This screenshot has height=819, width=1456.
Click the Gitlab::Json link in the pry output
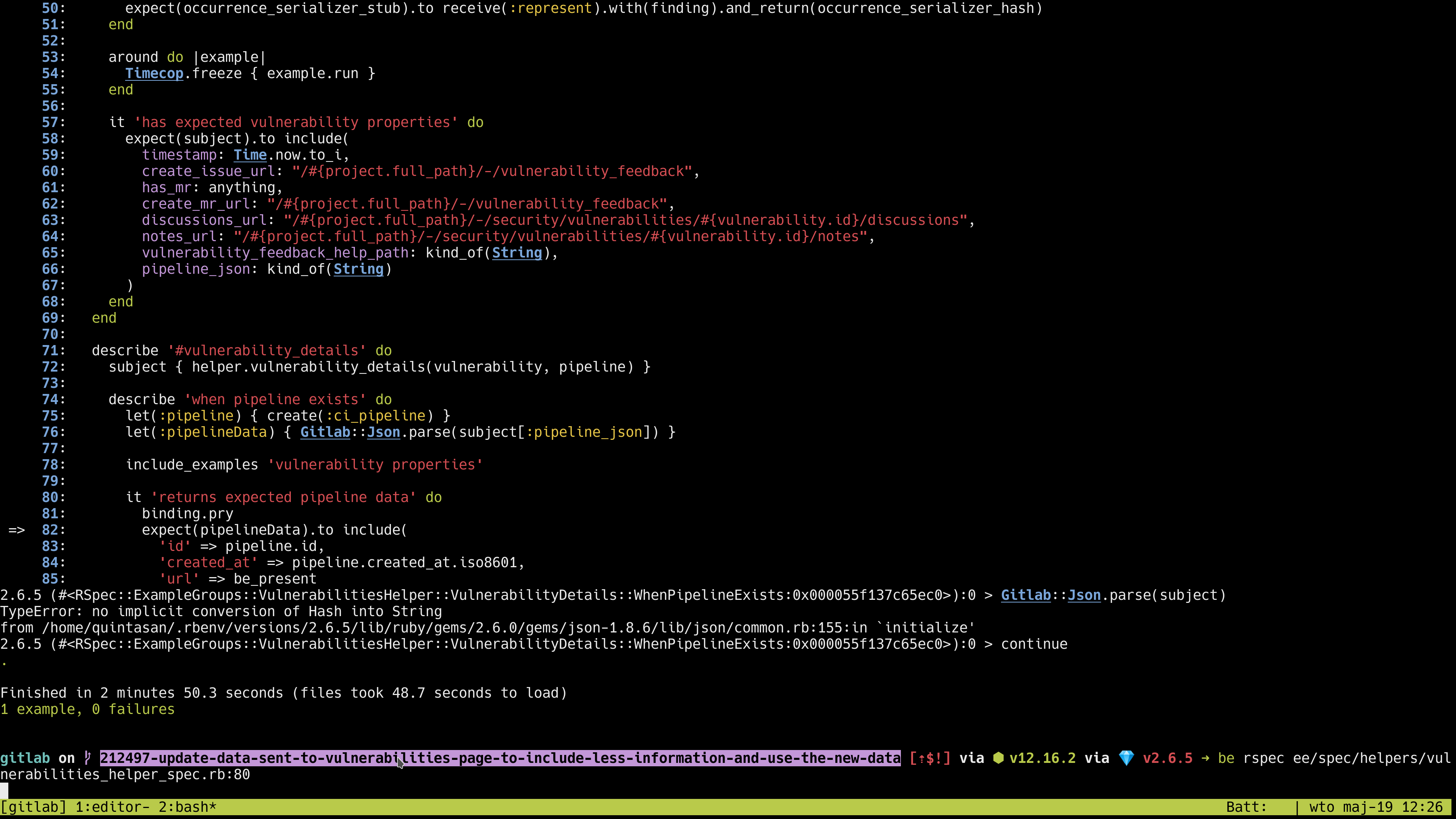pyautogui.click(x=1051, y=595)
